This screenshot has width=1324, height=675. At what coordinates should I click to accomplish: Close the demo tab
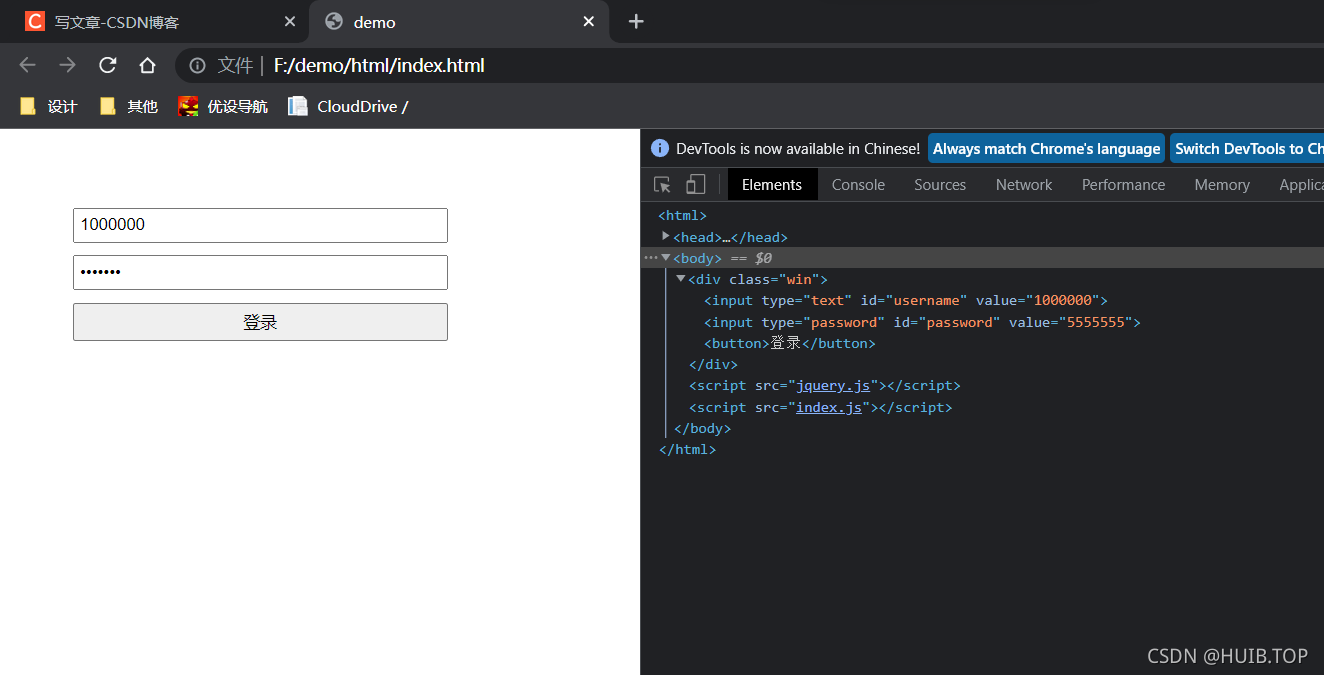pos(589,21)
